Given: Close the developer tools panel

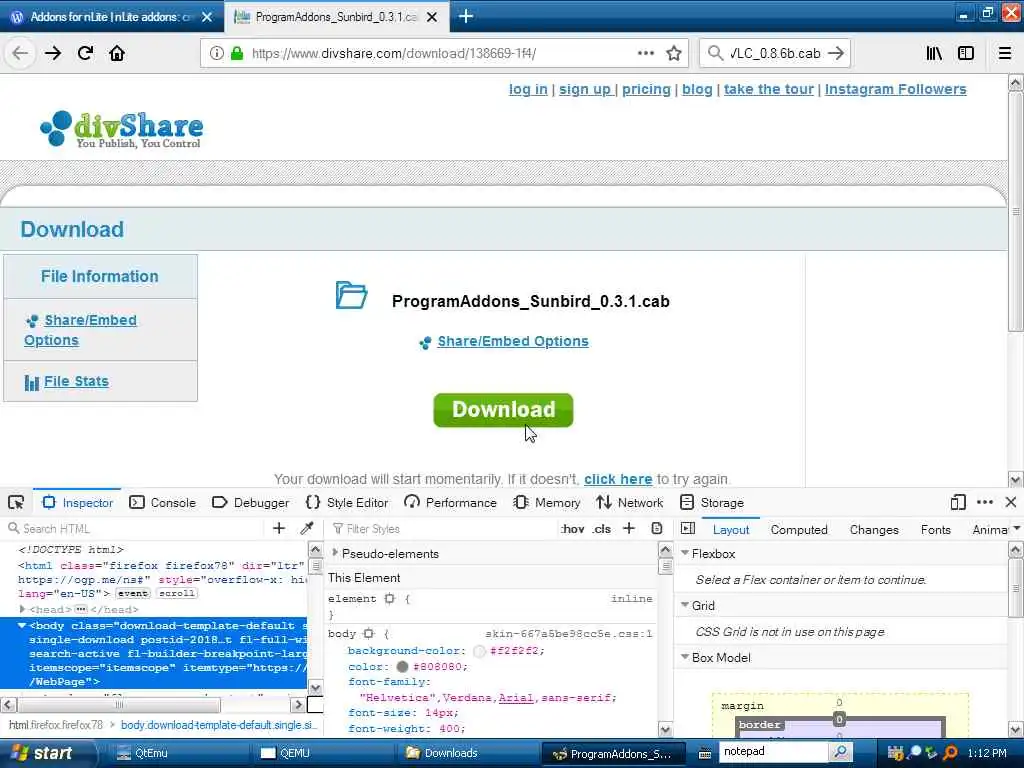Looking at the screenshot, I should [x=1011, y=502].
